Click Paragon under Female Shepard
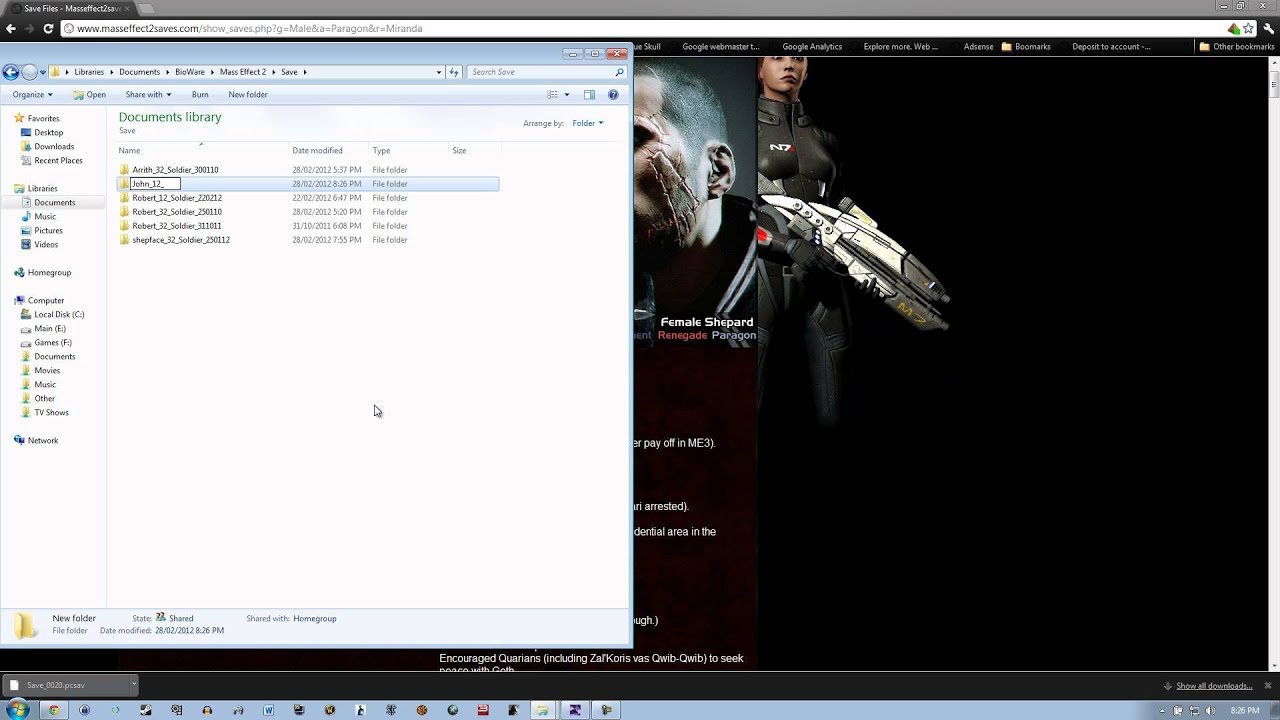 tap(734, 336)
